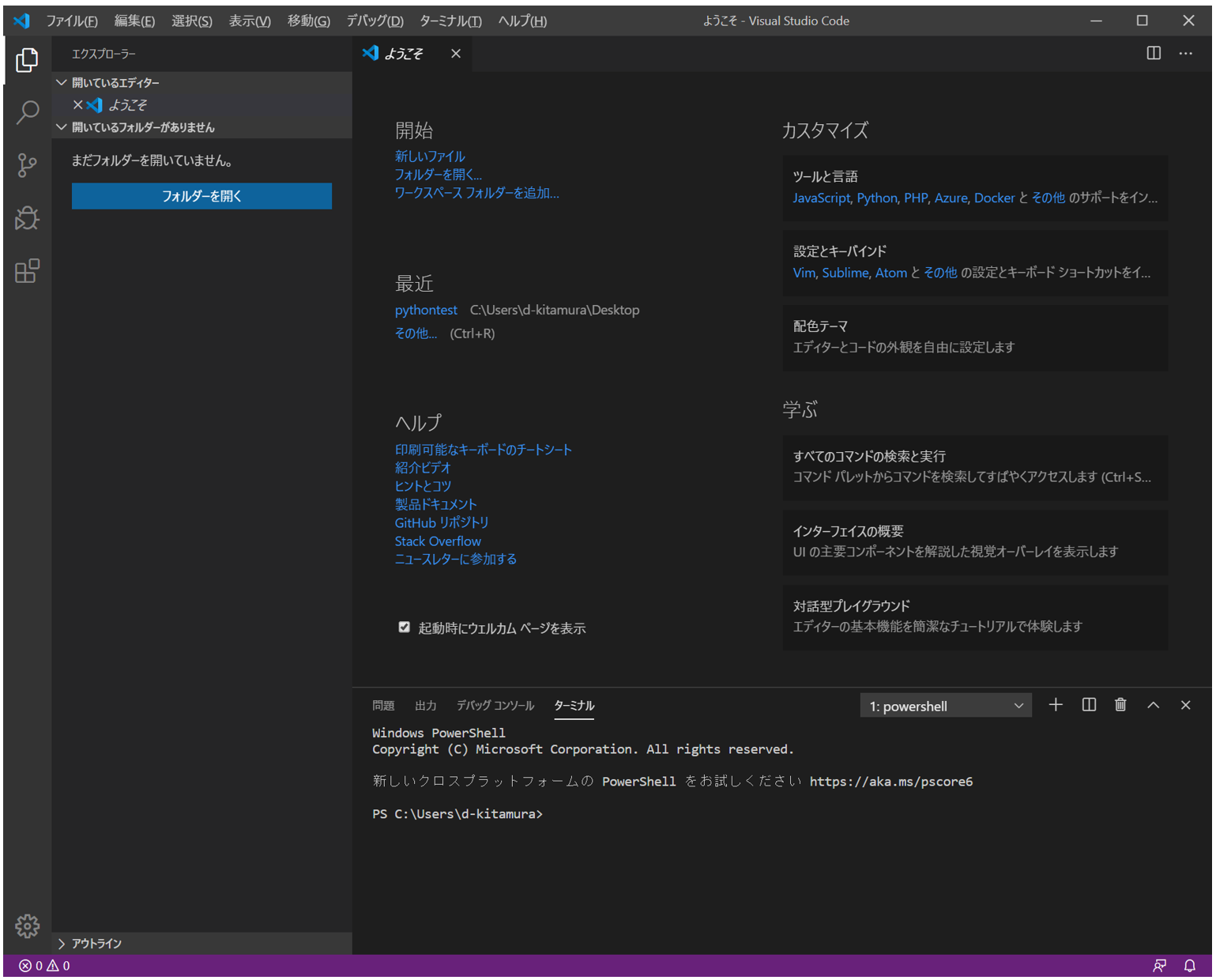Collapse the 開いているフォルダーがありません section

[x=203, y=127]
